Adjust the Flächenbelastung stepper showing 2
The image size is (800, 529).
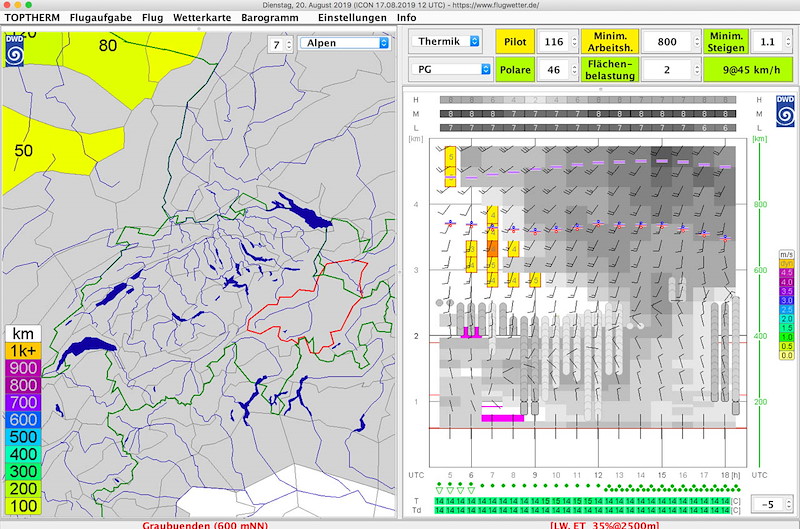tap(697, 69)
